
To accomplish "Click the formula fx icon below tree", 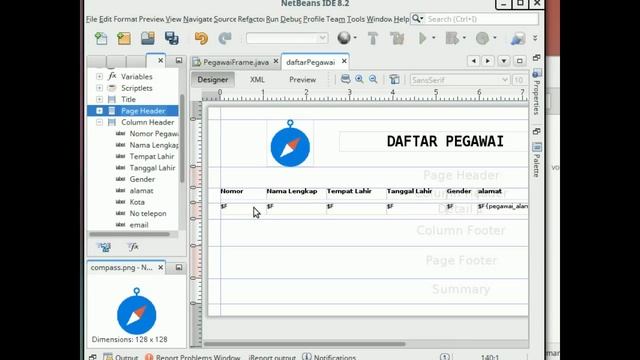I will point(133,247).
